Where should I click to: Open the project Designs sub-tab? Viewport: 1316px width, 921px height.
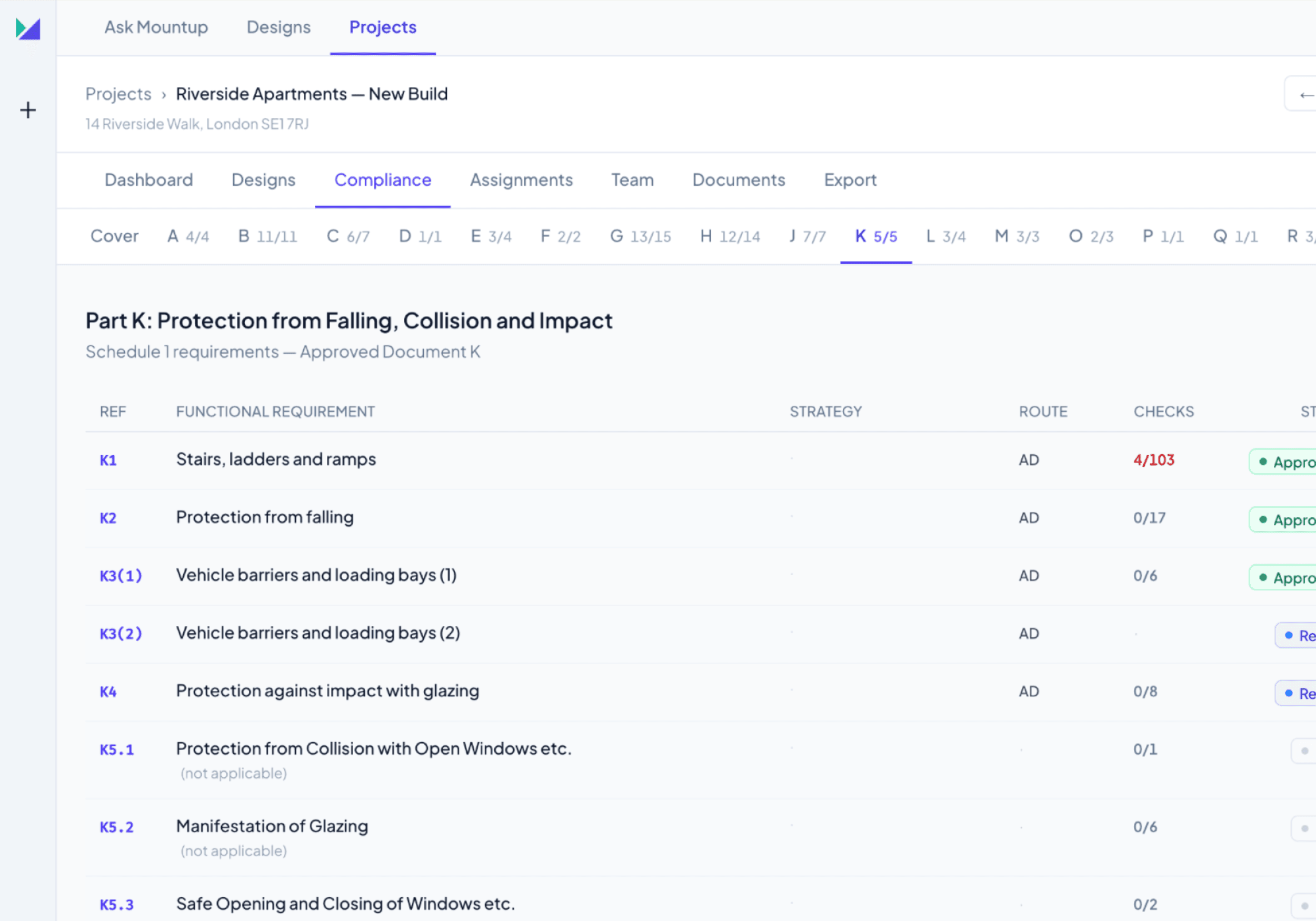[264, 180]
